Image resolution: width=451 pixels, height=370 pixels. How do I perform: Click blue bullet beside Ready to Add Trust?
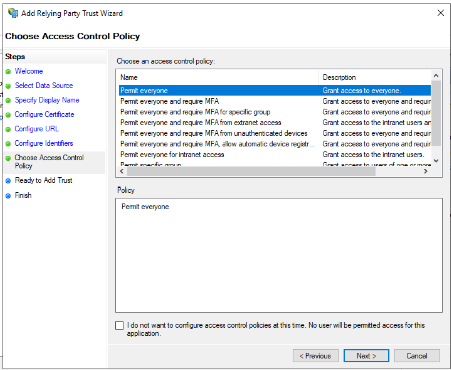click(x=8, y=181)
